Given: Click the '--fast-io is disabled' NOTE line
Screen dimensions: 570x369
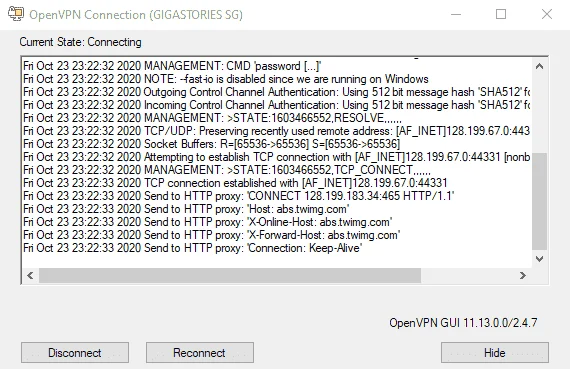Looking at the screenshot, I should coord(226,79).
